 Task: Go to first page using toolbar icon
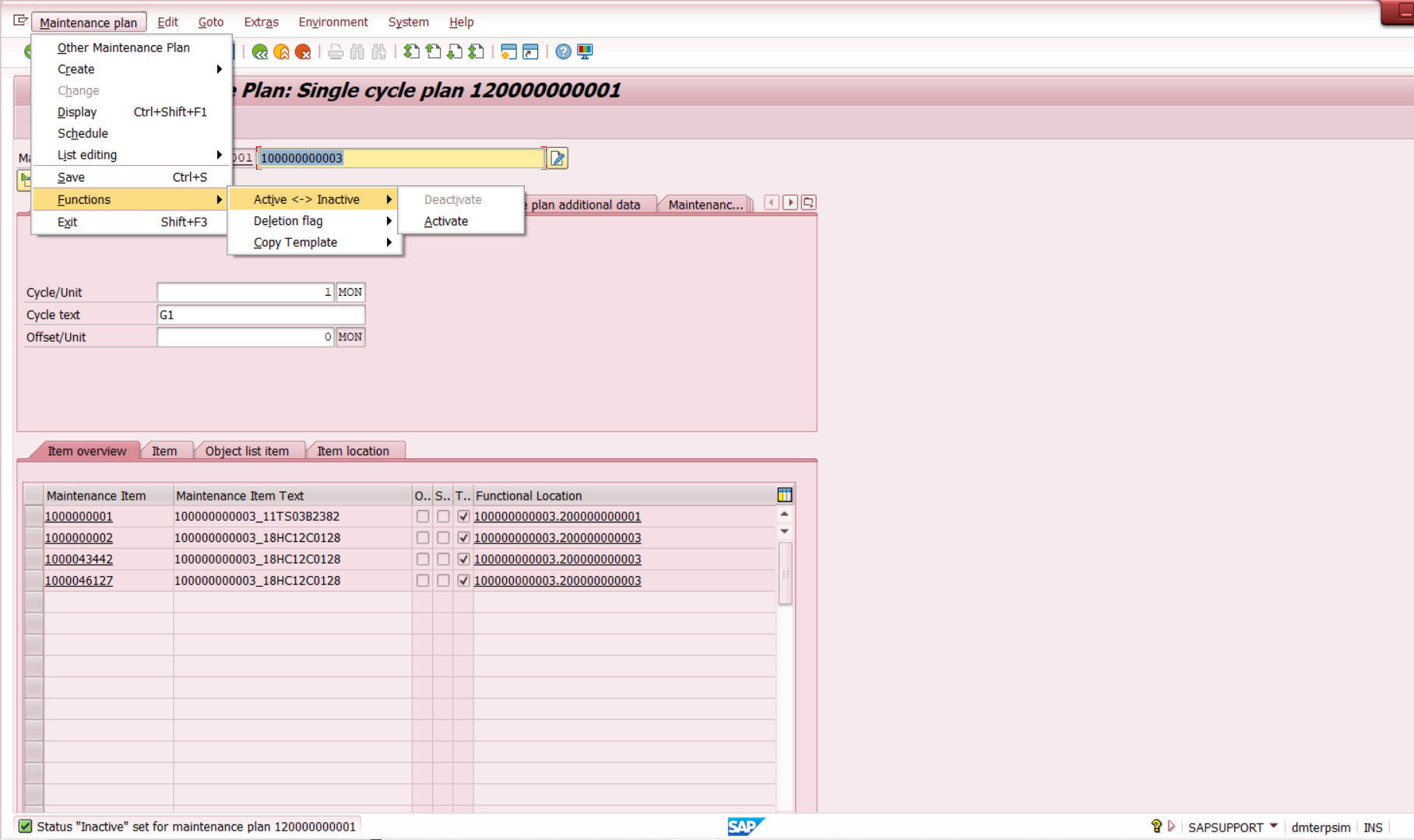[x=411, y=52]
